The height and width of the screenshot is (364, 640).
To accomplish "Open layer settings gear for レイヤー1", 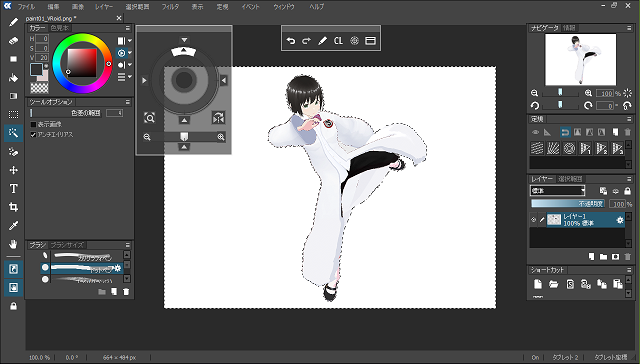I will point(620,220).
